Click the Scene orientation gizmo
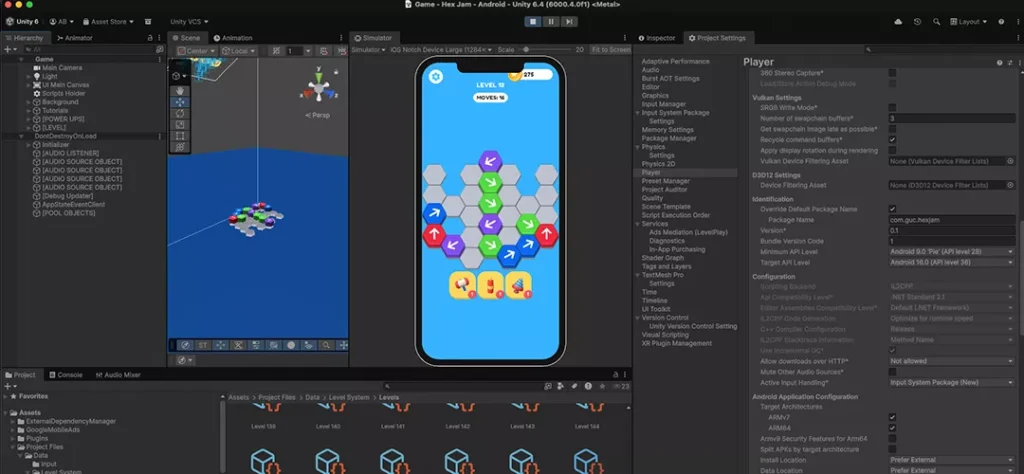The height and width of the screenshot is (474, 1024). click(318, 87)
